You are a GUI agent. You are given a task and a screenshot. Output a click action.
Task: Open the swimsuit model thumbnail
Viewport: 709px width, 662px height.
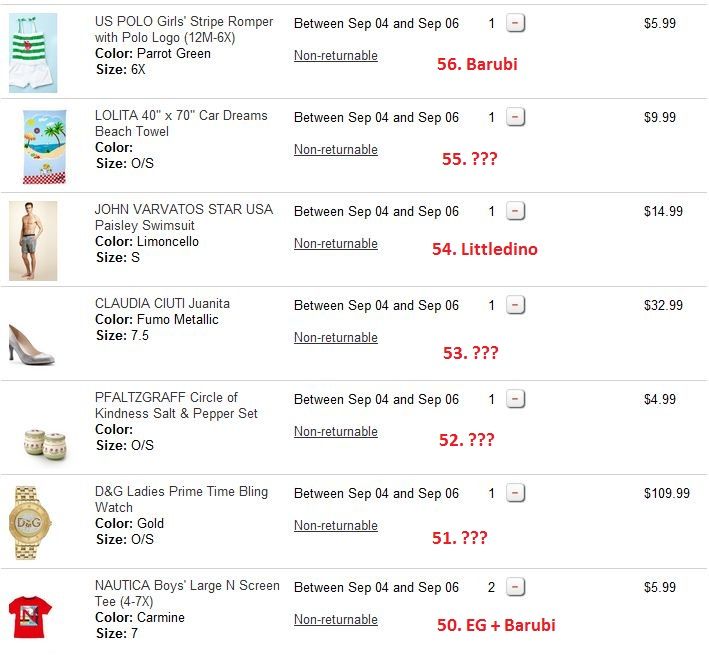[33, 240]
